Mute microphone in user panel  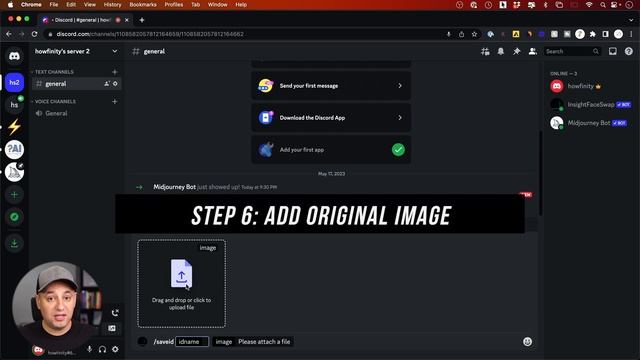point(89,349)
